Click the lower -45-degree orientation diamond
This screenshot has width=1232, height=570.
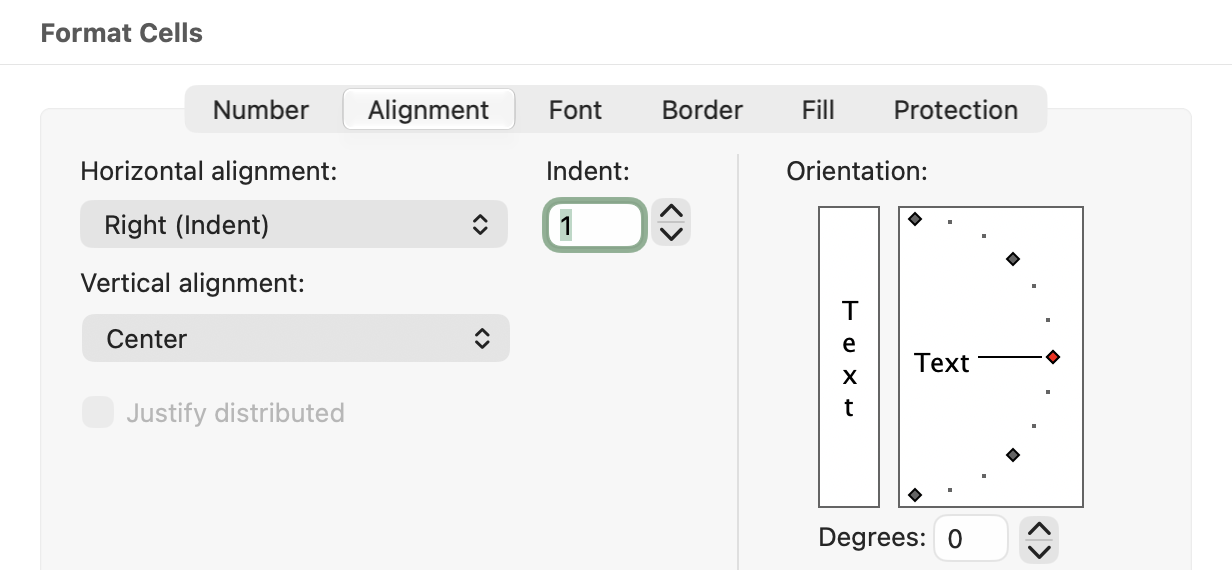click(x=1013, y=455)
